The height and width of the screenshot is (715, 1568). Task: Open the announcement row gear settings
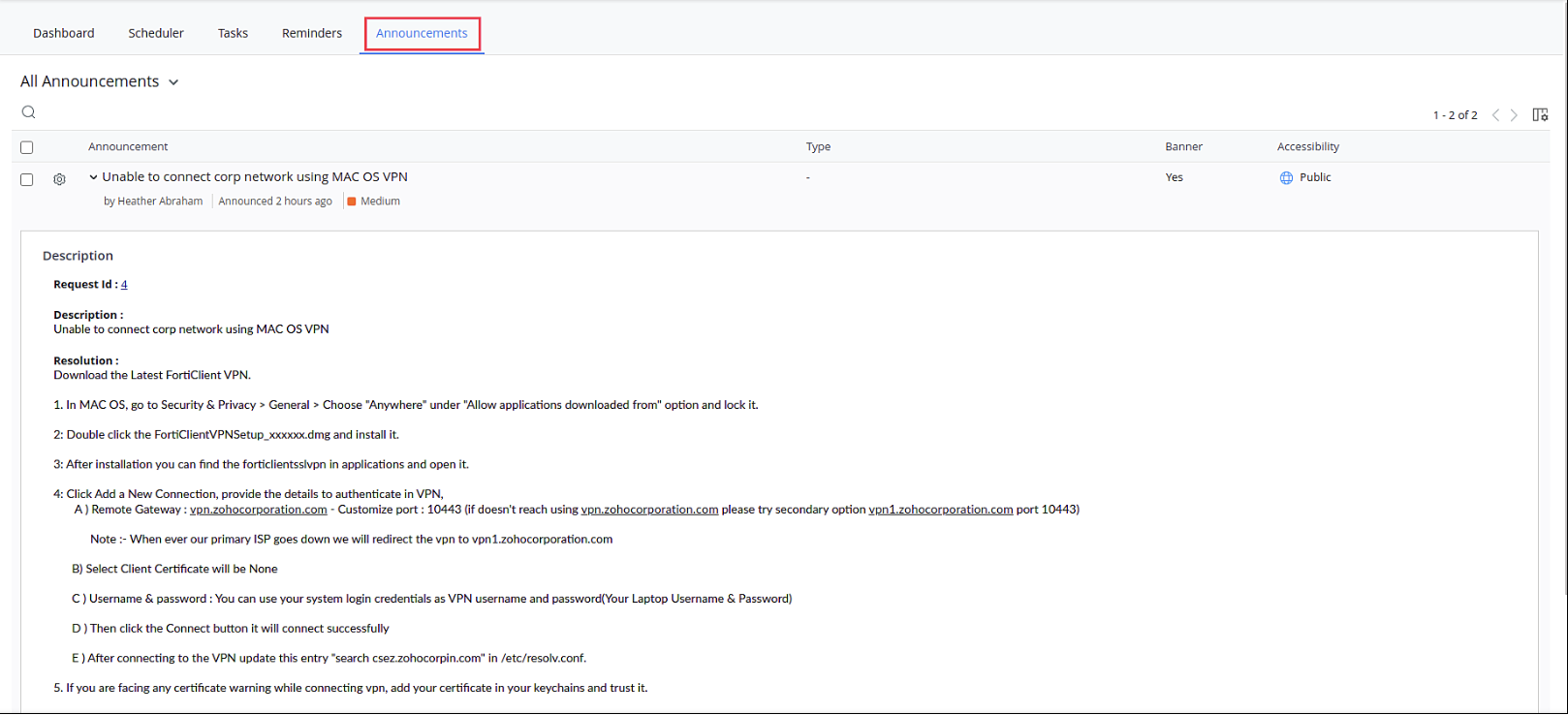click(x=59, y=179)
